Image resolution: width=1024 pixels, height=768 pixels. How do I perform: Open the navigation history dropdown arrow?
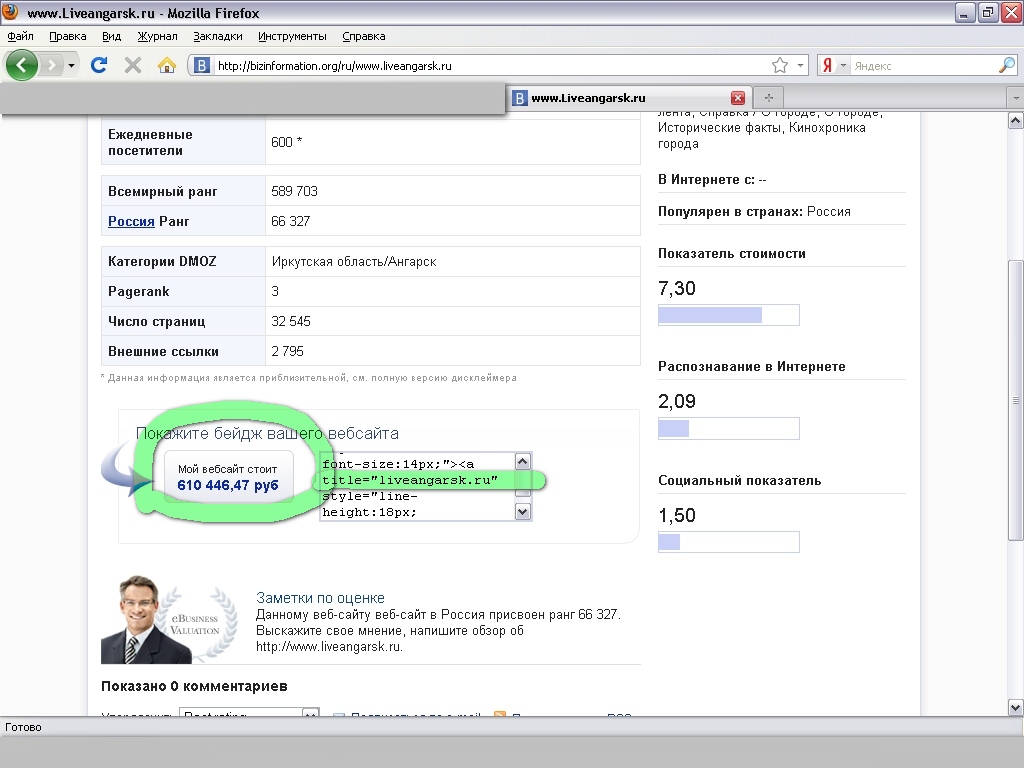pyautogui.click(x=71, y=65)
